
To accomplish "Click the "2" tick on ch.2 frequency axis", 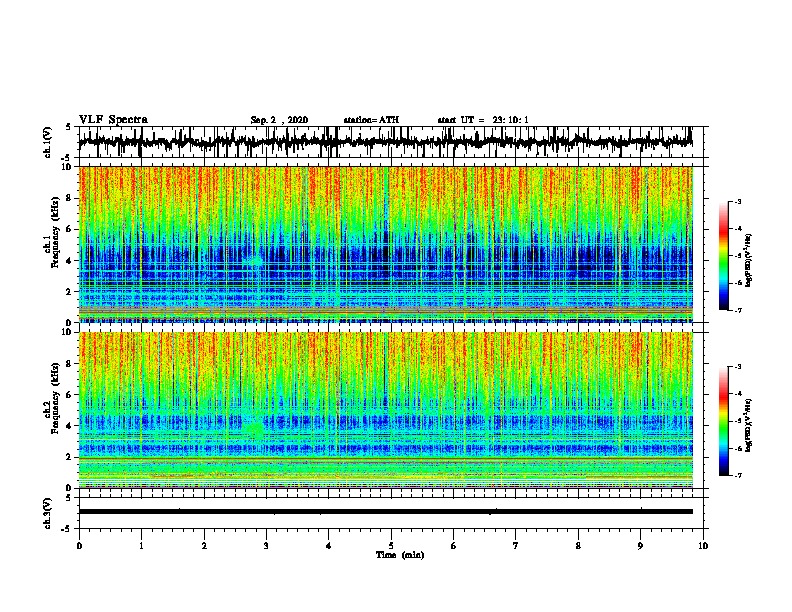I will [70, 457].
